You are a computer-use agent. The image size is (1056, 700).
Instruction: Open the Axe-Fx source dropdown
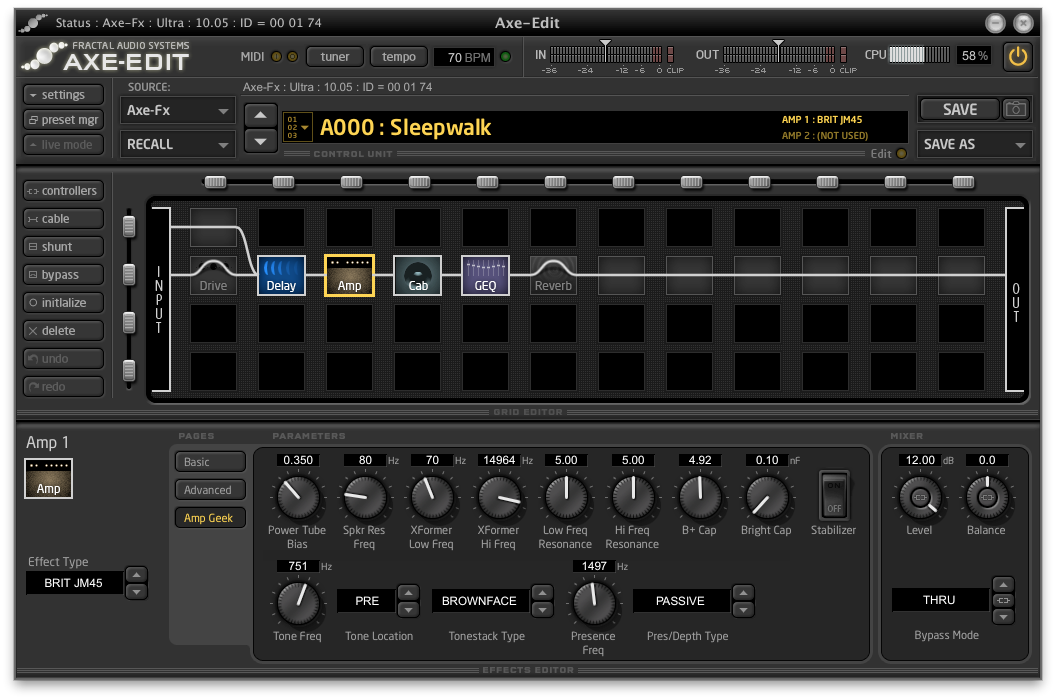(178, 110)
